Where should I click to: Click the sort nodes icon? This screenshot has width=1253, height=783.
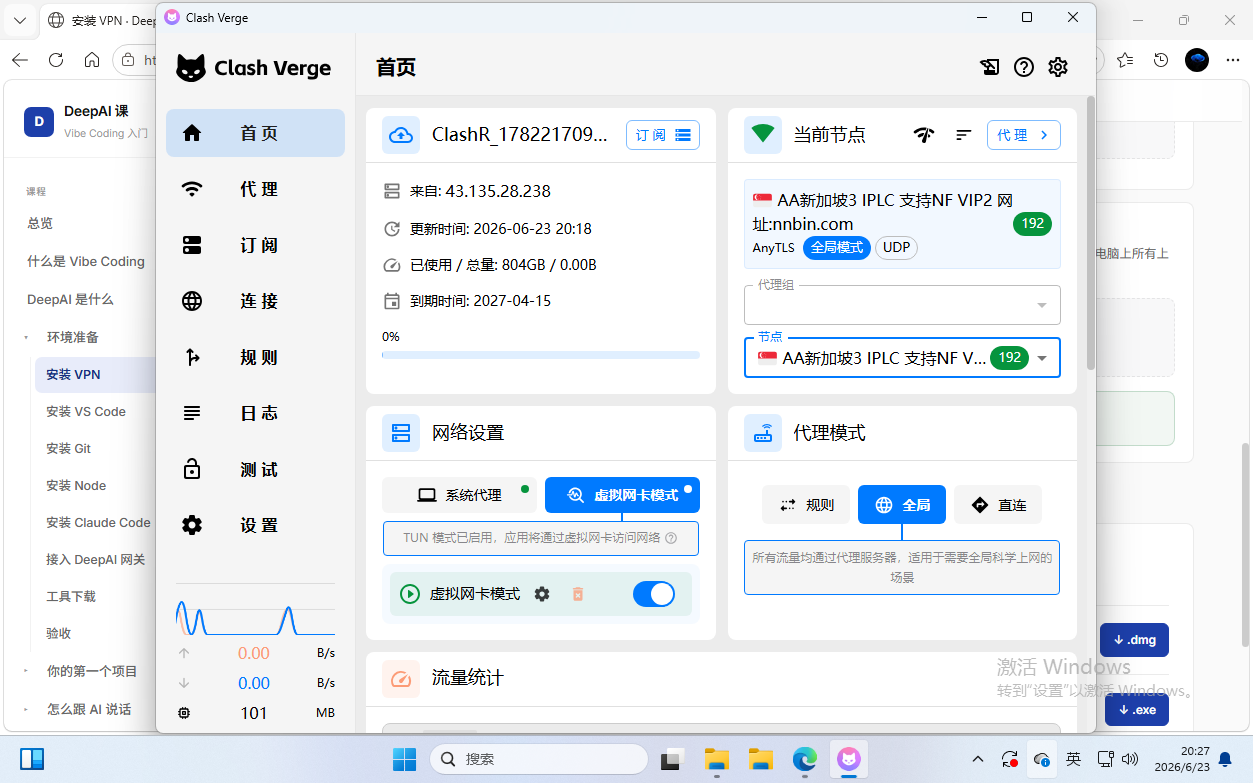pos(964,135)
